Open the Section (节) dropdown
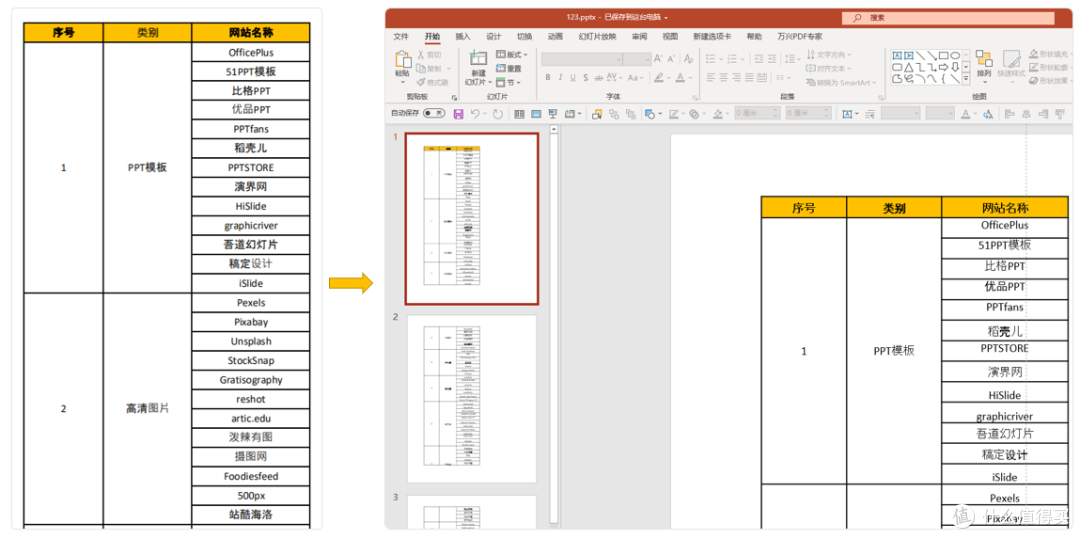Viewport: 1080px width, 539px height. [508, 82]
